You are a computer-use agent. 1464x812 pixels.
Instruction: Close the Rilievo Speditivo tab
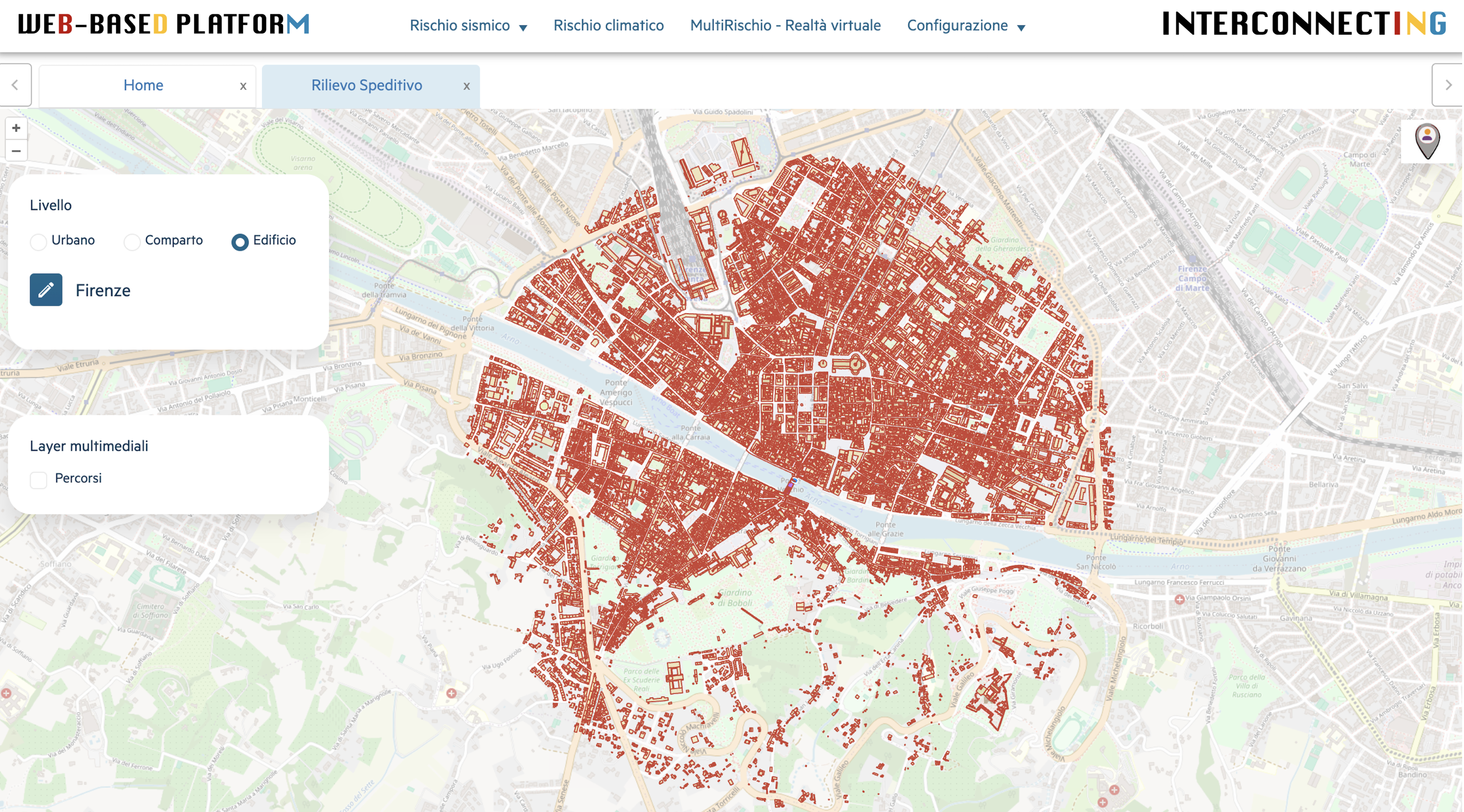[467, 86]
